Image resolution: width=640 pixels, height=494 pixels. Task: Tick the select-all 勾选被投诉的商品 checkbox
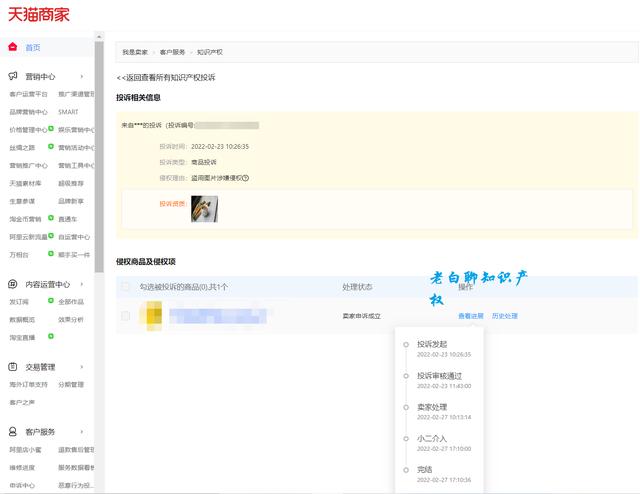(x=125, y=287)
